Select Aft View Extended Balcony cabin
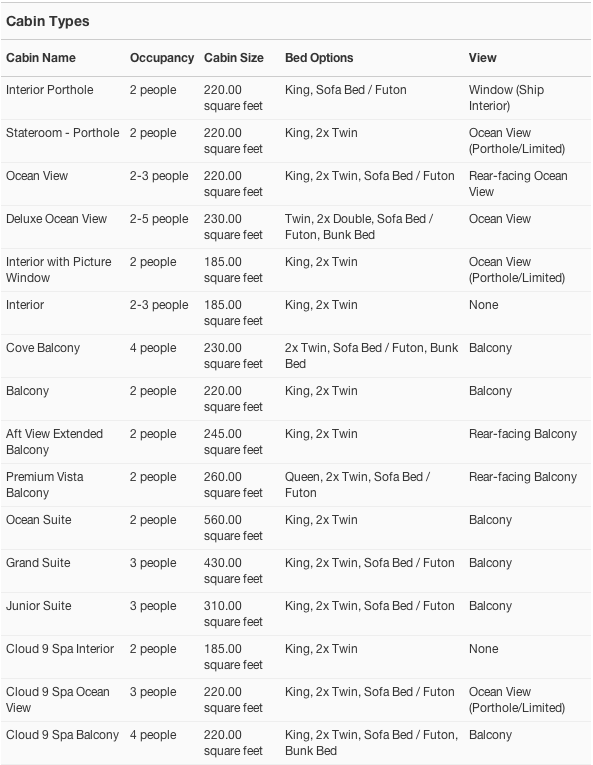 coord(54,442)
